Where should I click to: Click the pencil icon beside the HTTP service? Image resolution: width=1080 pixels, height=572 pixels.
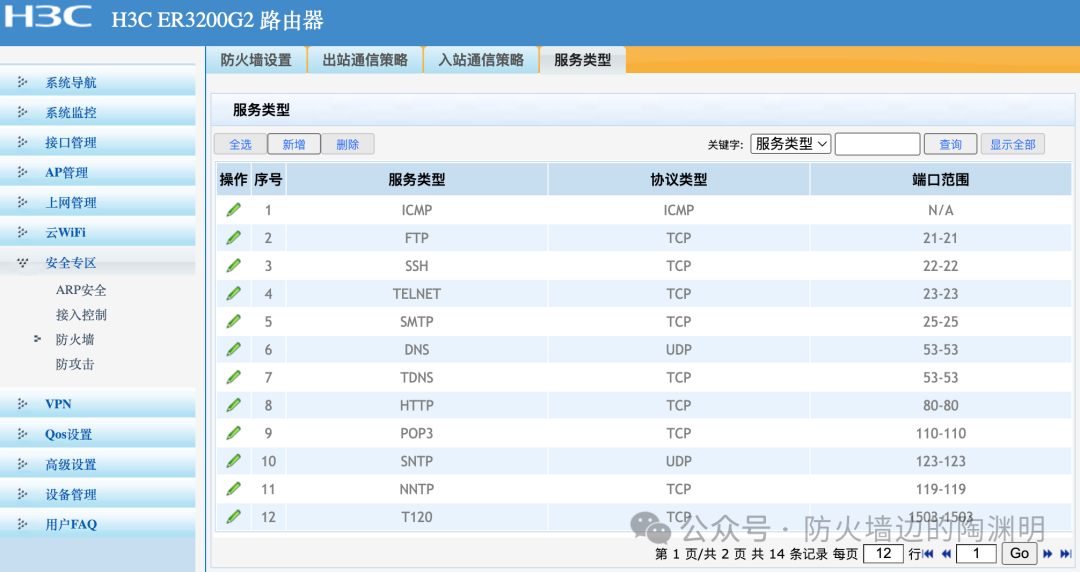pyautogui.click(x=233, y=405)
